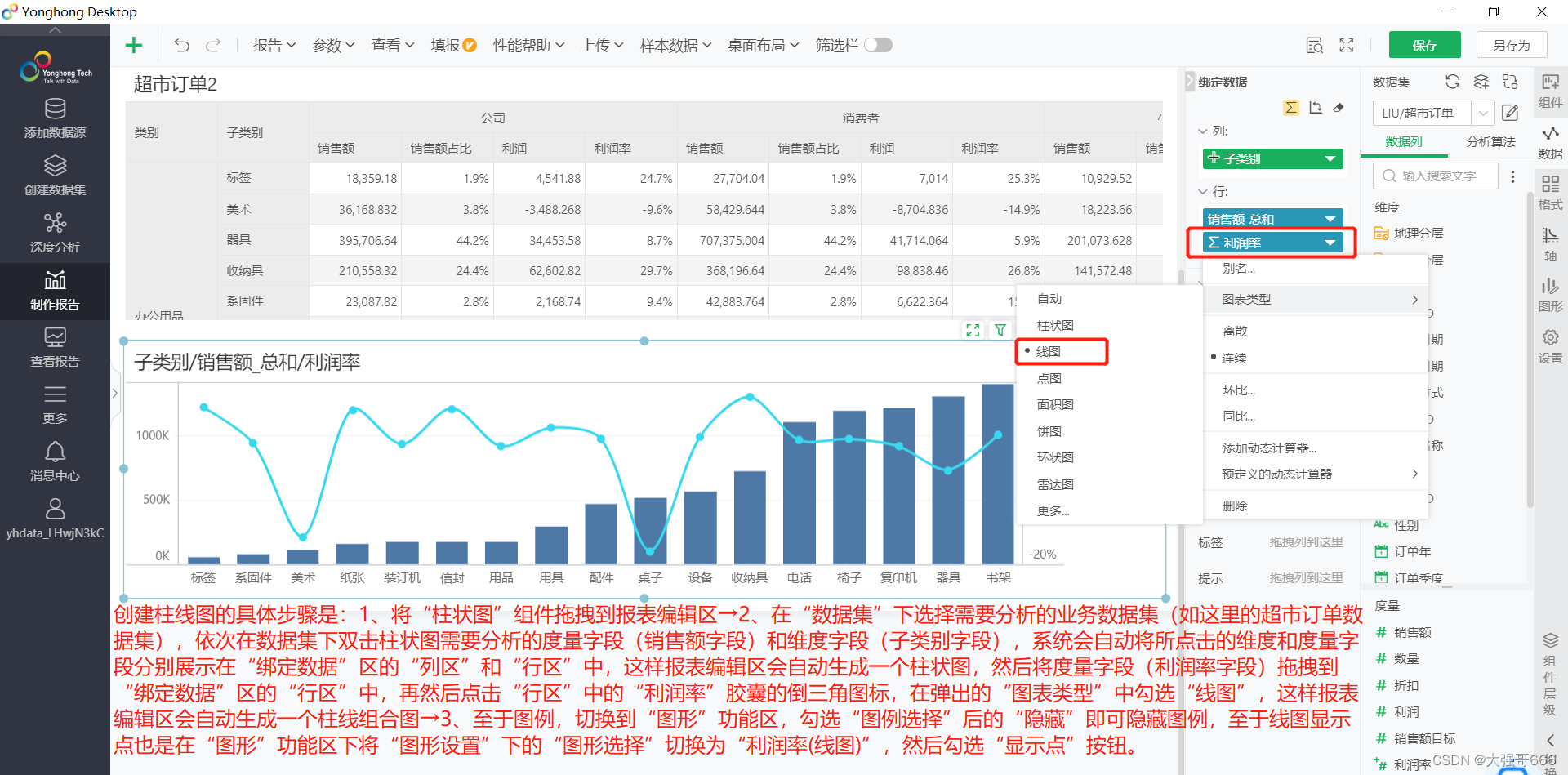The width and height of the screenshot is (1568, 775).
Task: Select 离散 option in context menu
Action: point(1235,331)
